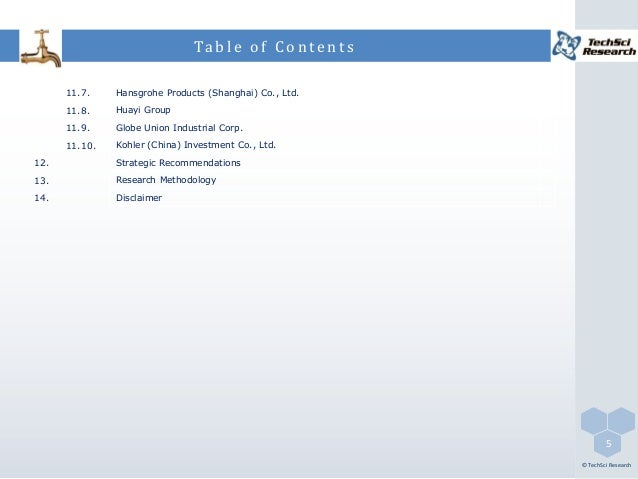Click the page number 5 hexagon

click(x=608, y=444)
